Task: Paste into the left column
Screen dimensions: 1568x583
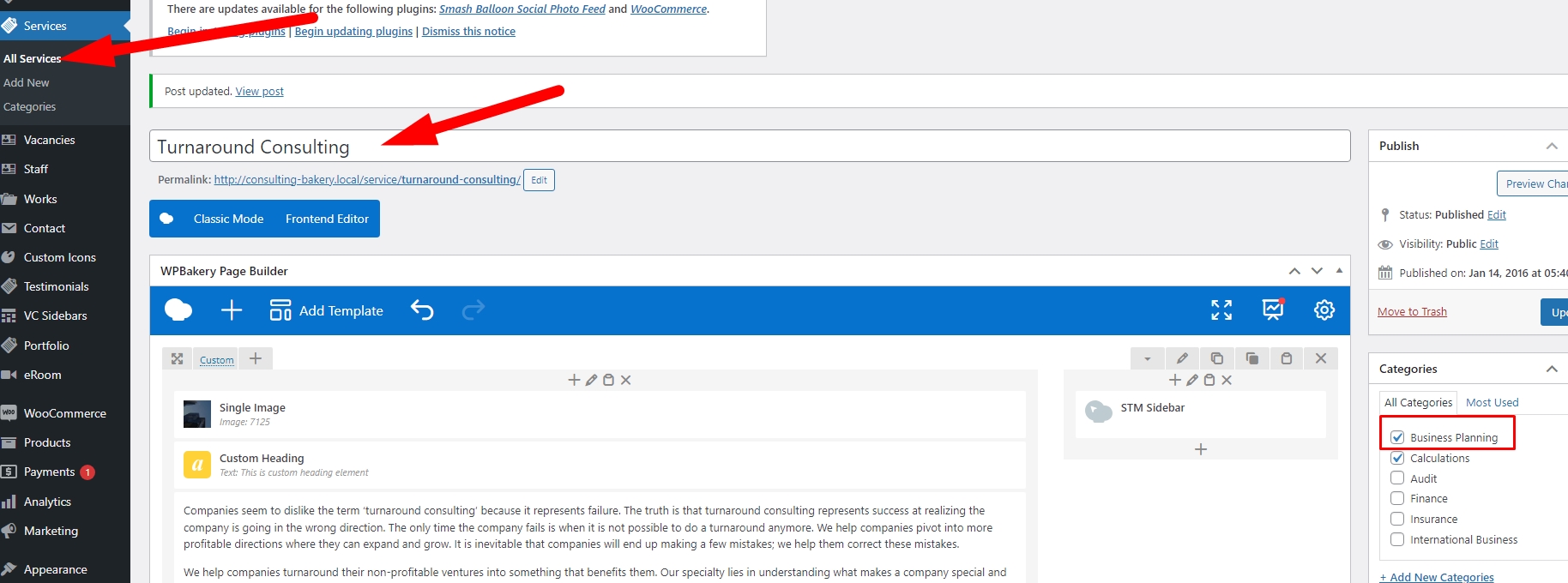Action: [x=608, y=380]
